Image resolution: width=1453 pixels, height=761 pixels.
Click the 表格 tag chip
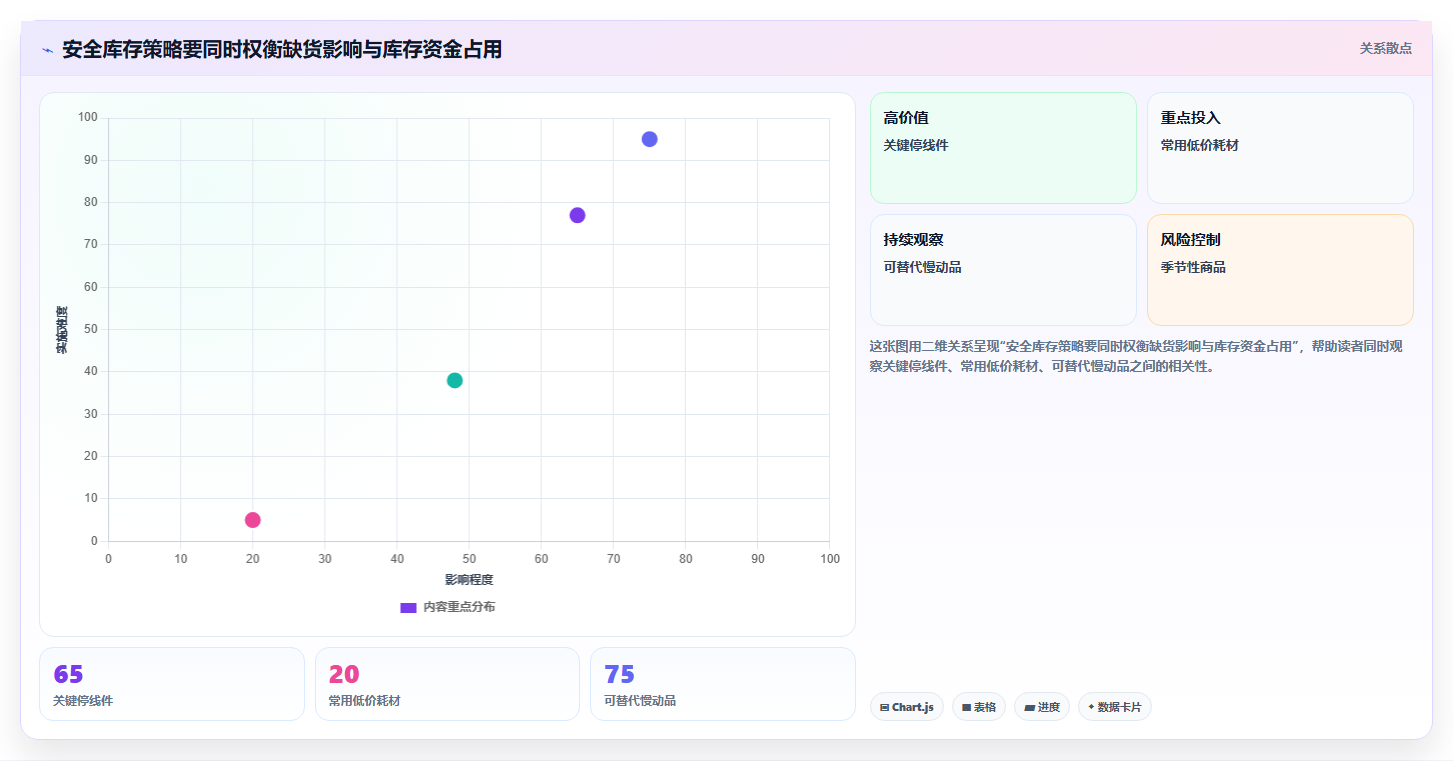pos(979,707)
